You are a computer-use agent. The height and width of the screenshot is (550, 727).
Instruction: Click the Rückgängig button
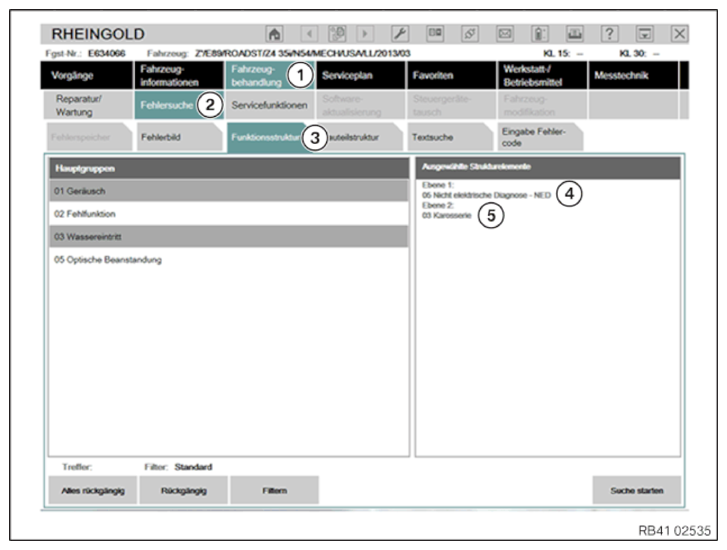(x=184, y=490)
